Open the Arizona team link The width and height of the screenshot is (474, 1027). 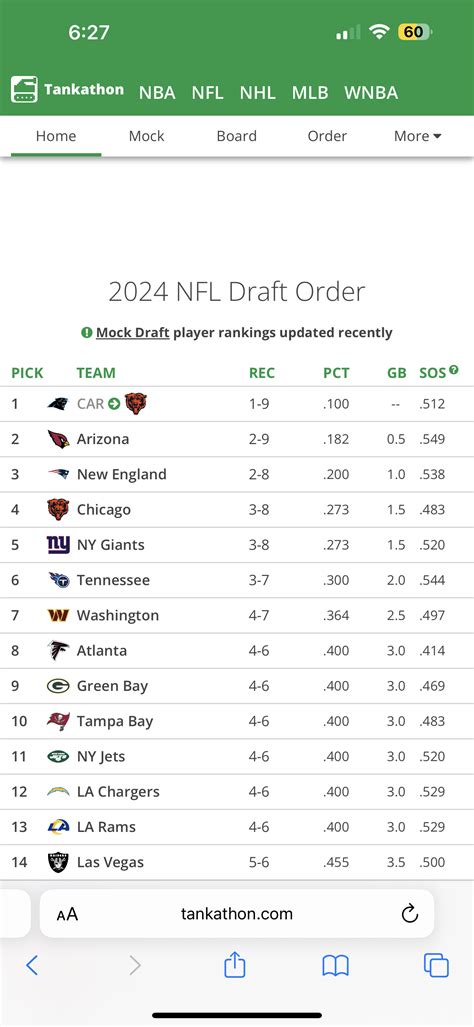(x=103, y=439)
